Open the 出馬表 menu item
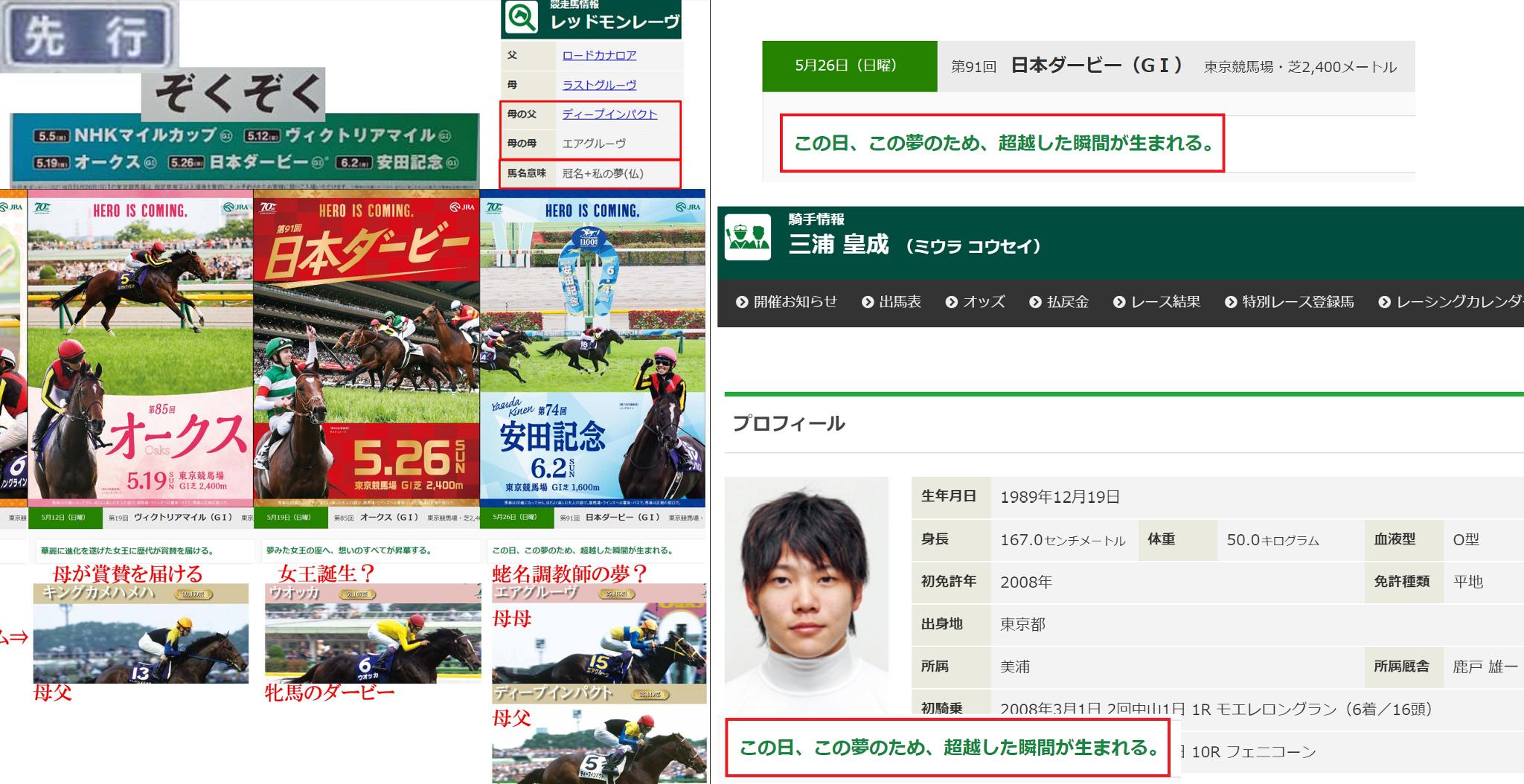This screenshot has width=1524, height=784. click(900, 302)
